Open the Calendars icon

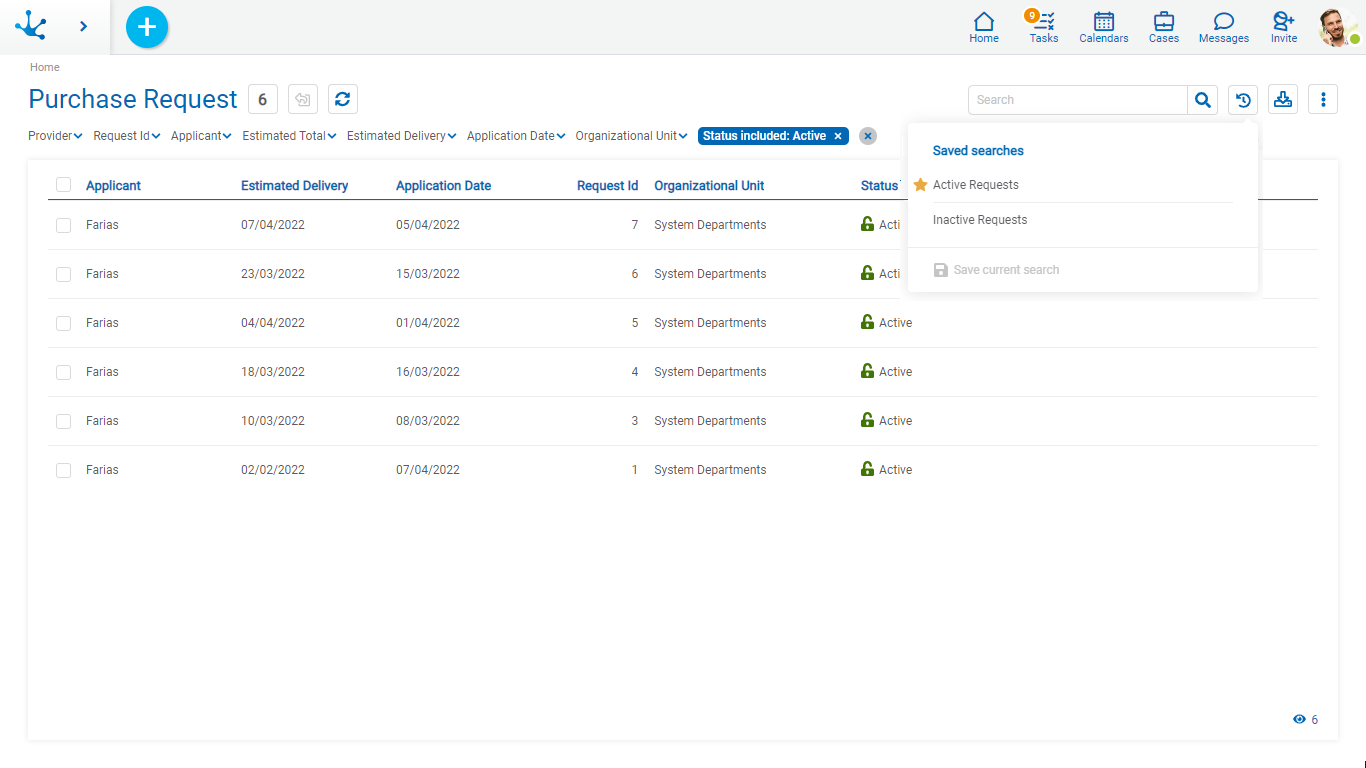click(1103, 27)
